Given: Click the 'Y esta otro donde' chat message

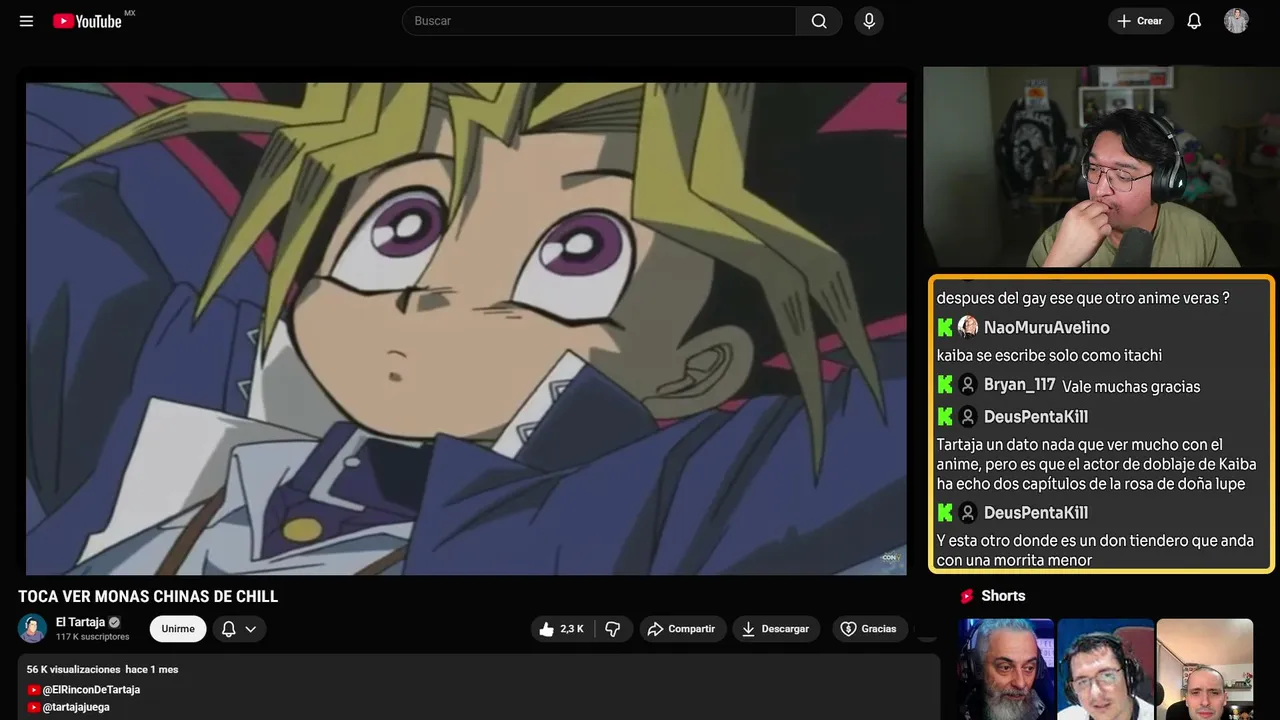Looking at the screenshot, I should point(1095,550).
